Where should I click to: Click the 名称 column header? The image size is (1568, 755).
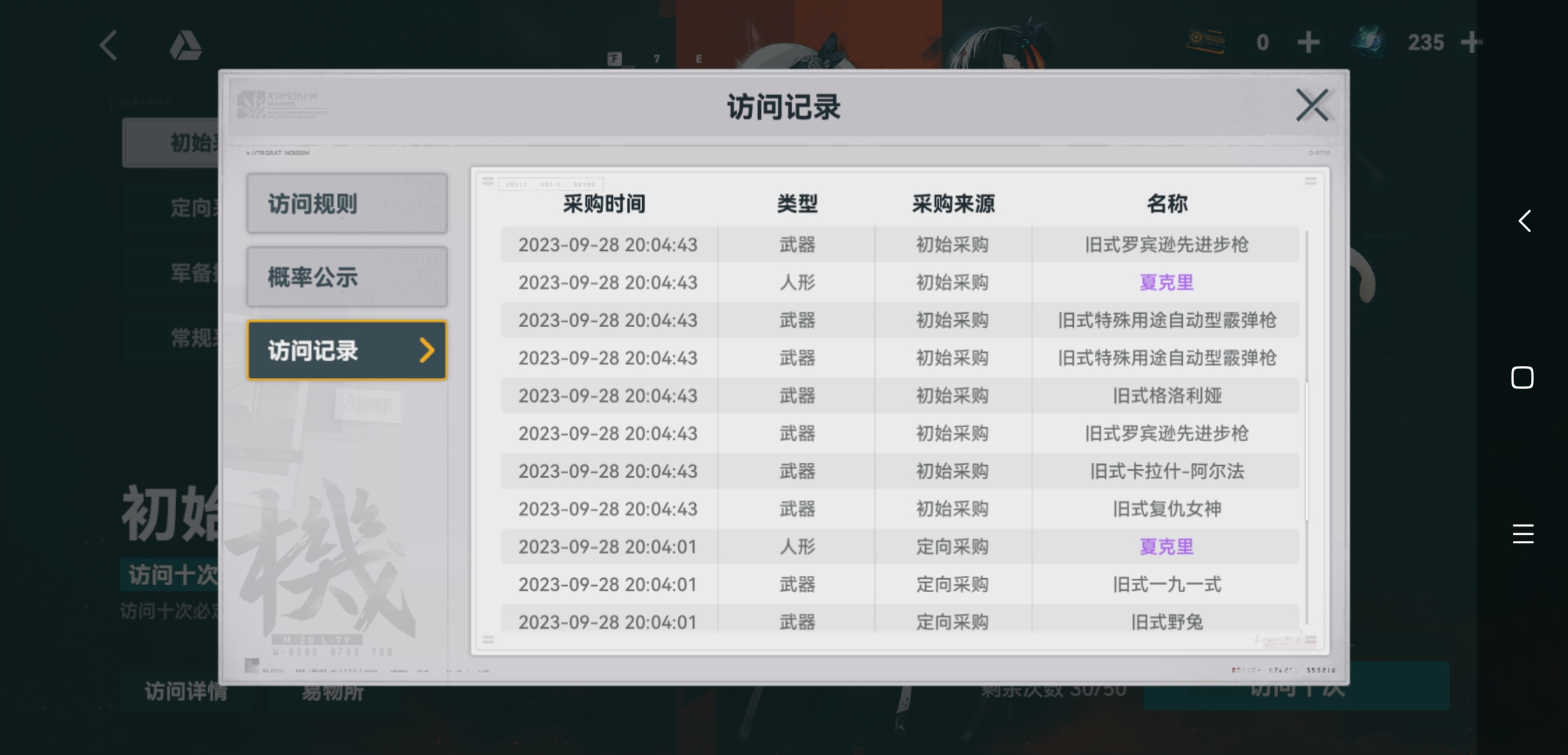click(x=1167, y=203)
